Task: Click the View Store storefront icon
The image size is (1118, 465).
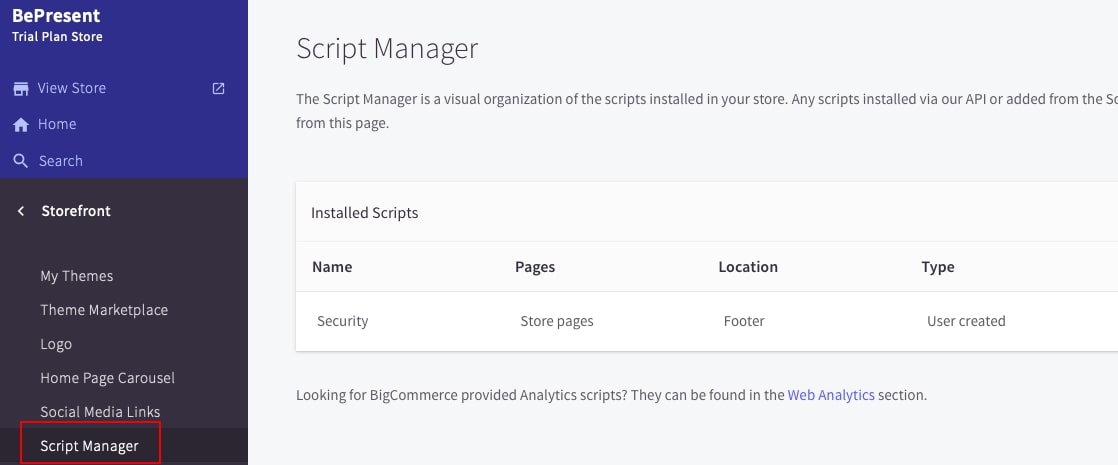Action: pos(20,88)
